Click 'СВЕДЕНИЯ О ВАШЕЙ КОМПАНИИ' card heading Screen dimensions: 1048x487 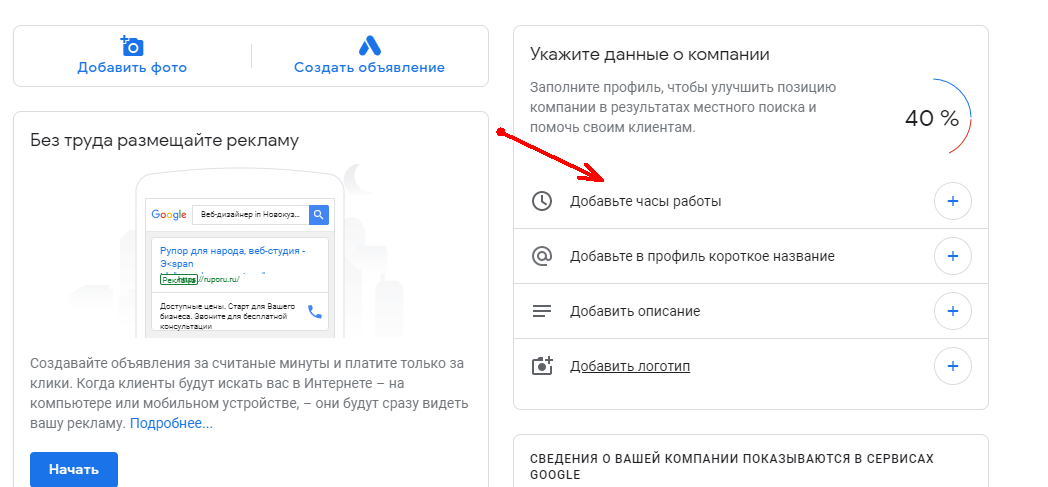click(x=732, y=467)
